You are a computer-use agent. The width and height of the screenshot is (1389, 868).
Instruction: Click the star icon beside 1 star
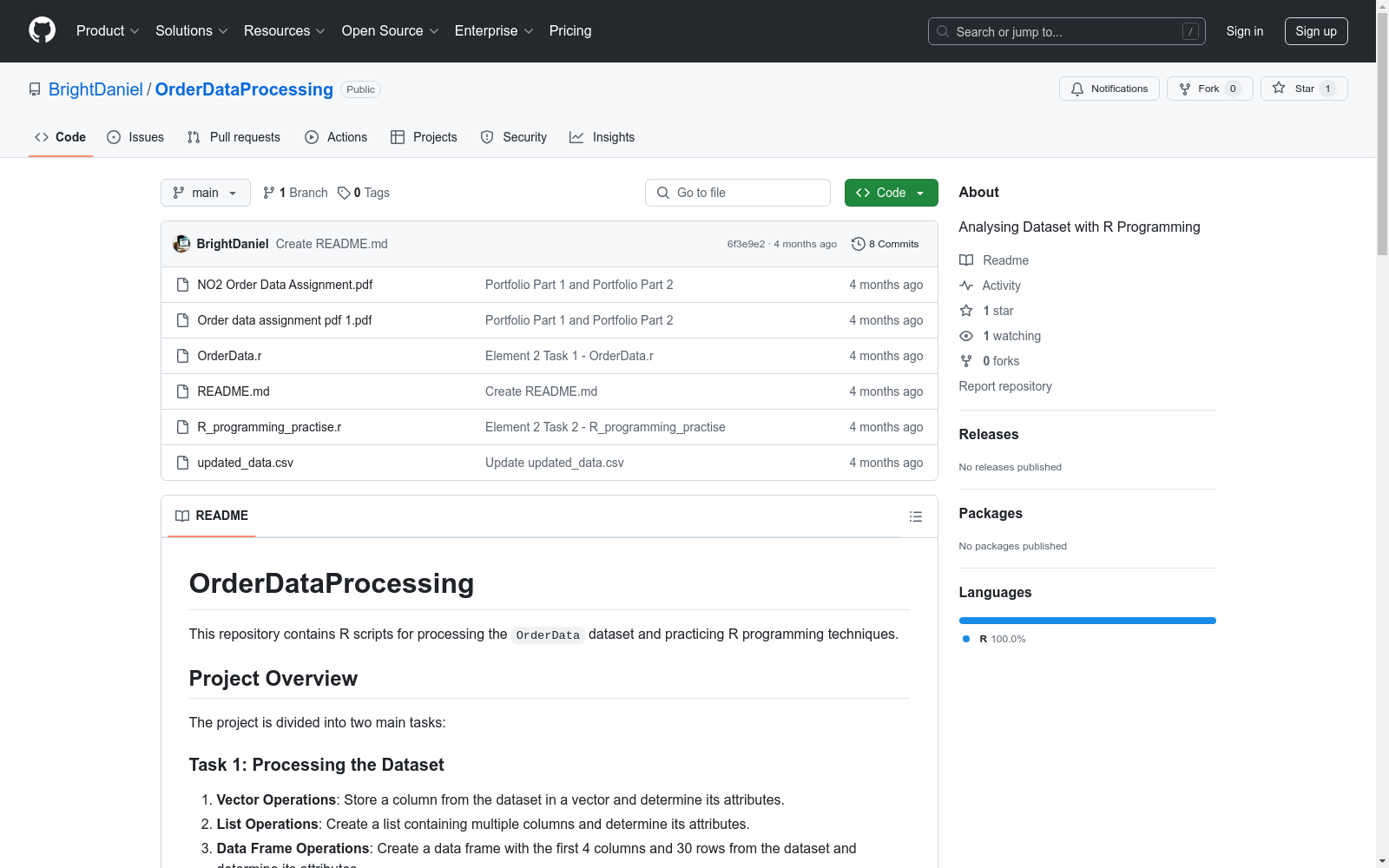966,311
